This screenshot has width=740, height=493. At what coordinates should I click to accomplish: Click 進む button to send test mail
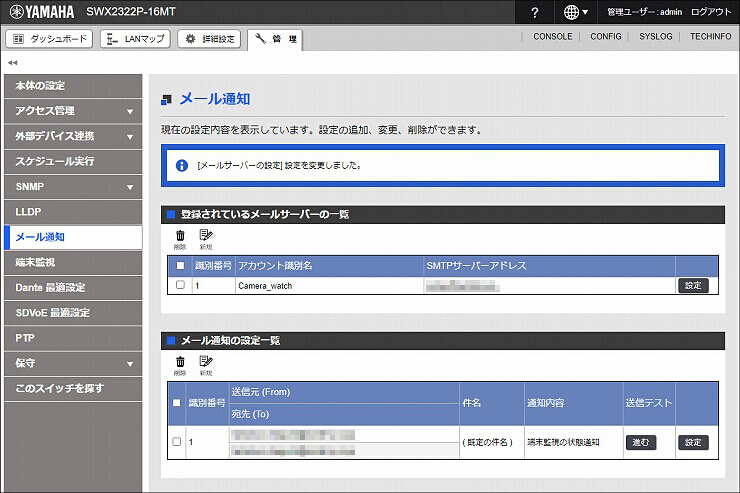[640, 443]
